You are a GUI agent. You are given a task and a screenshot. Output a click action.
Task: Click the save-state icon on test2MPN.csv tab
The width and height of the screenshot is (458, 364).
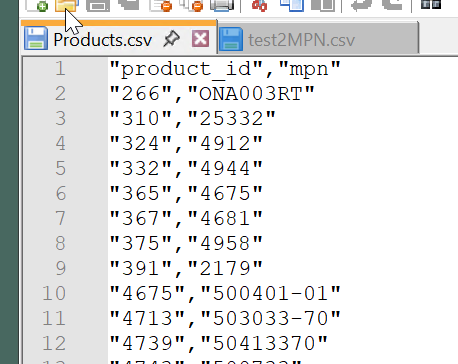231,39
